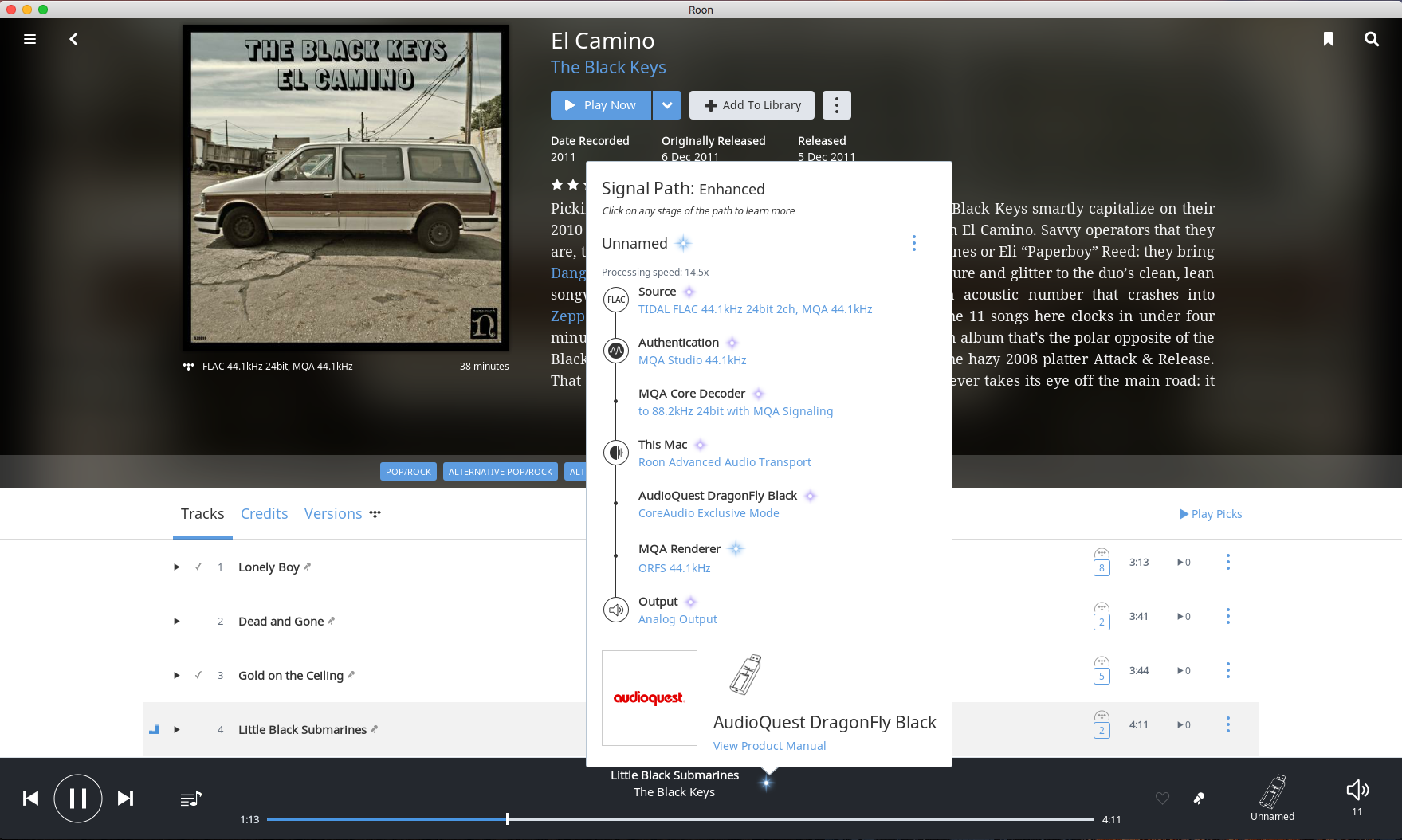Click the Play Now button
Screen dimensions: 1402x840
601,105
